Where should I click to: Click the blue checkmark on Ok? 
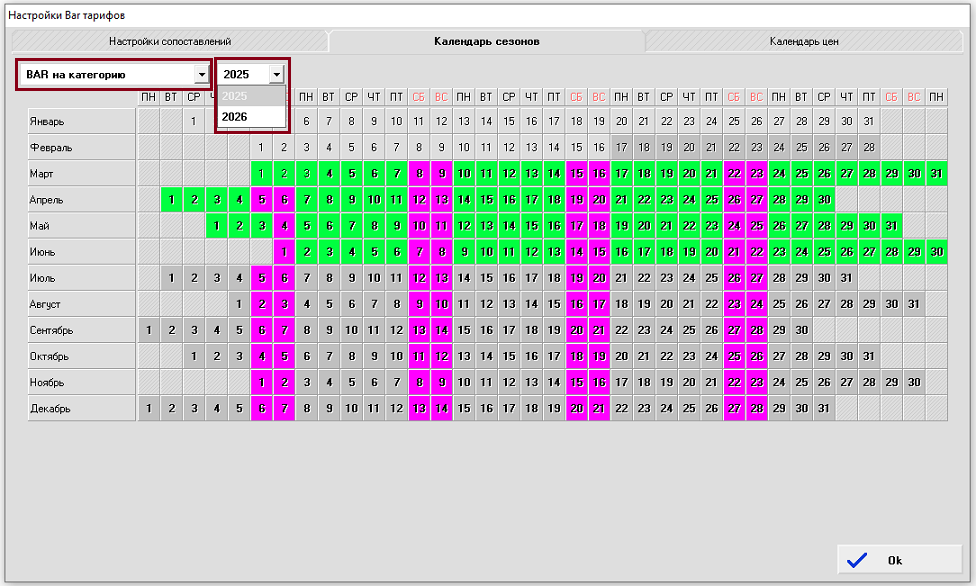(x=857, y=560)
